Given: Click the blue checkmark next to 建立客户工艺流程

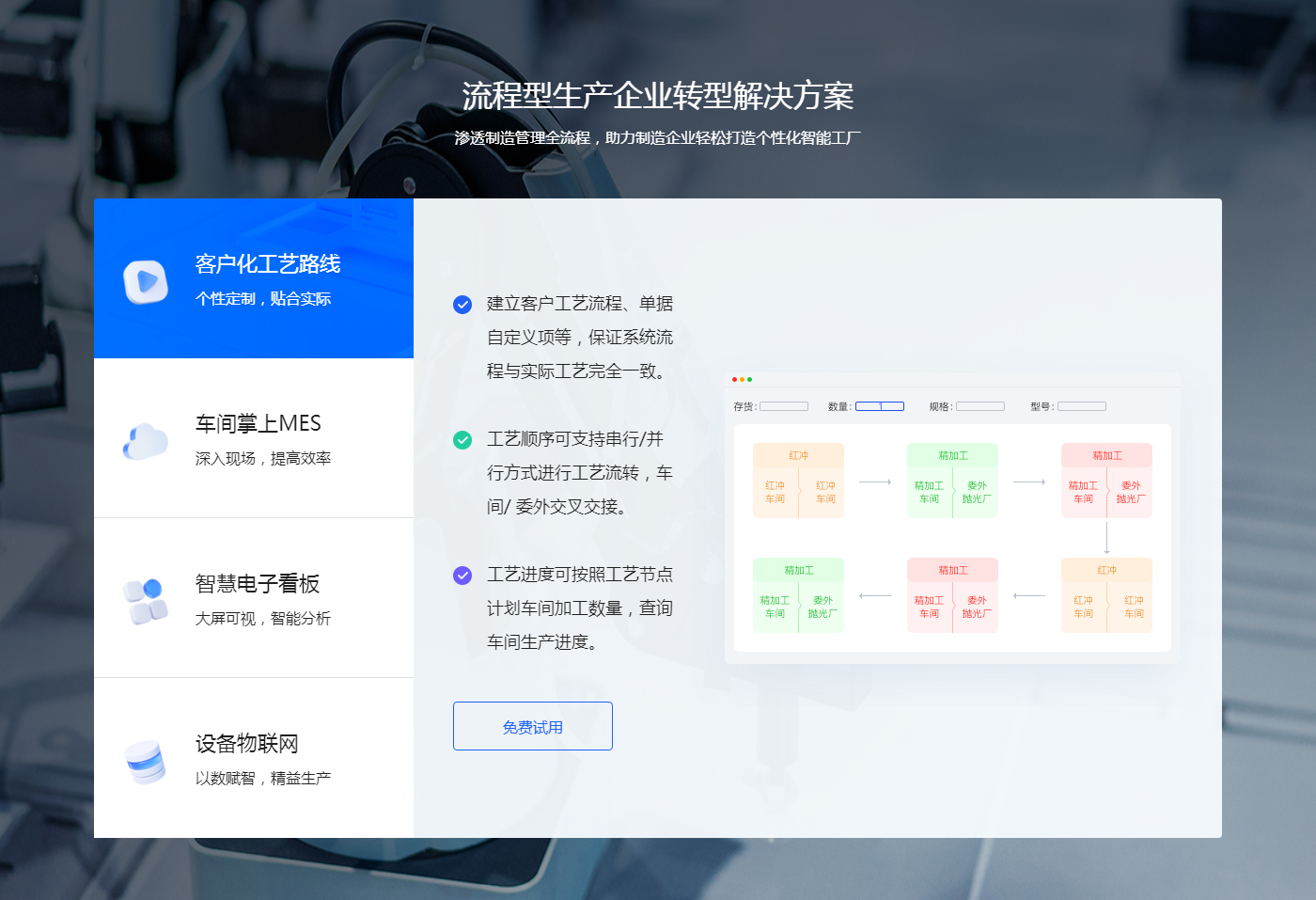Looking at the screenshot, I should (462, 304).
